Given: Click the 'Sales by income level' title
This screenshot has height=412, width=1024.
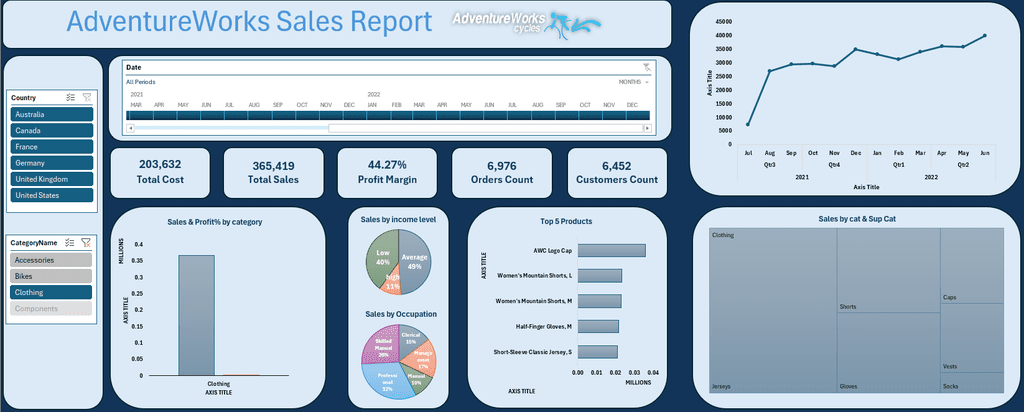Looking at the screenshot, I should [398, 219].
